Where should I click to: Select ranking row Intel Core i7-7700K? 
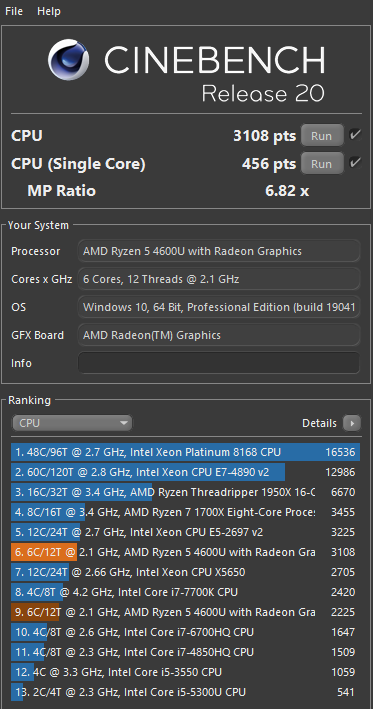tap(185, 592)
